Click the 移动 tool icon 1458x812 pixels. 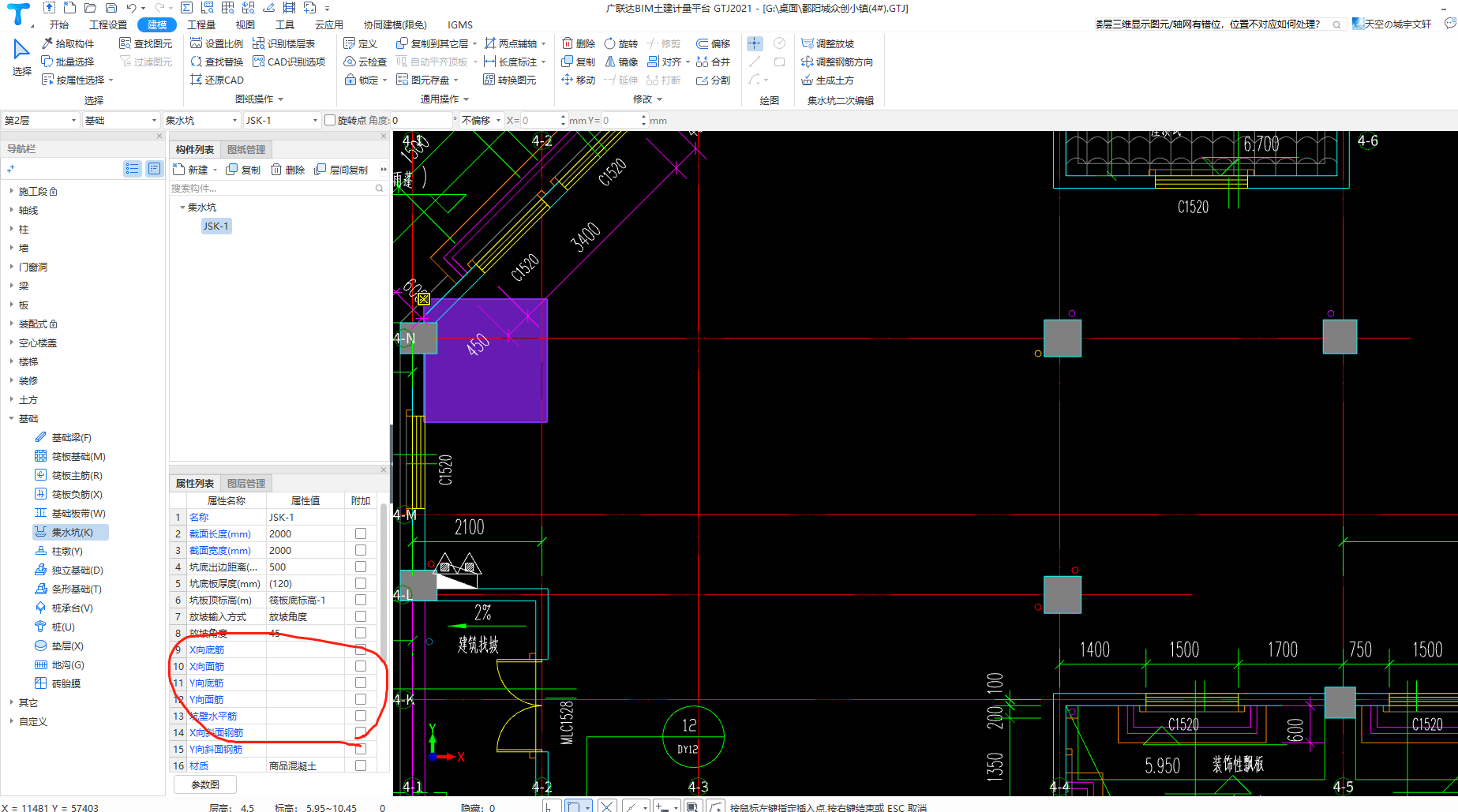568,80
